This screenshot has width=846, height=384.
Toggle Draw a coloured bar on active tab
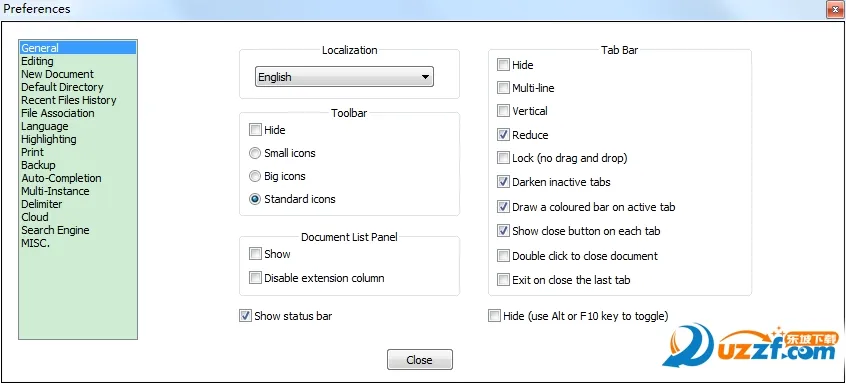pyautogui.click(x=503, y=207)
